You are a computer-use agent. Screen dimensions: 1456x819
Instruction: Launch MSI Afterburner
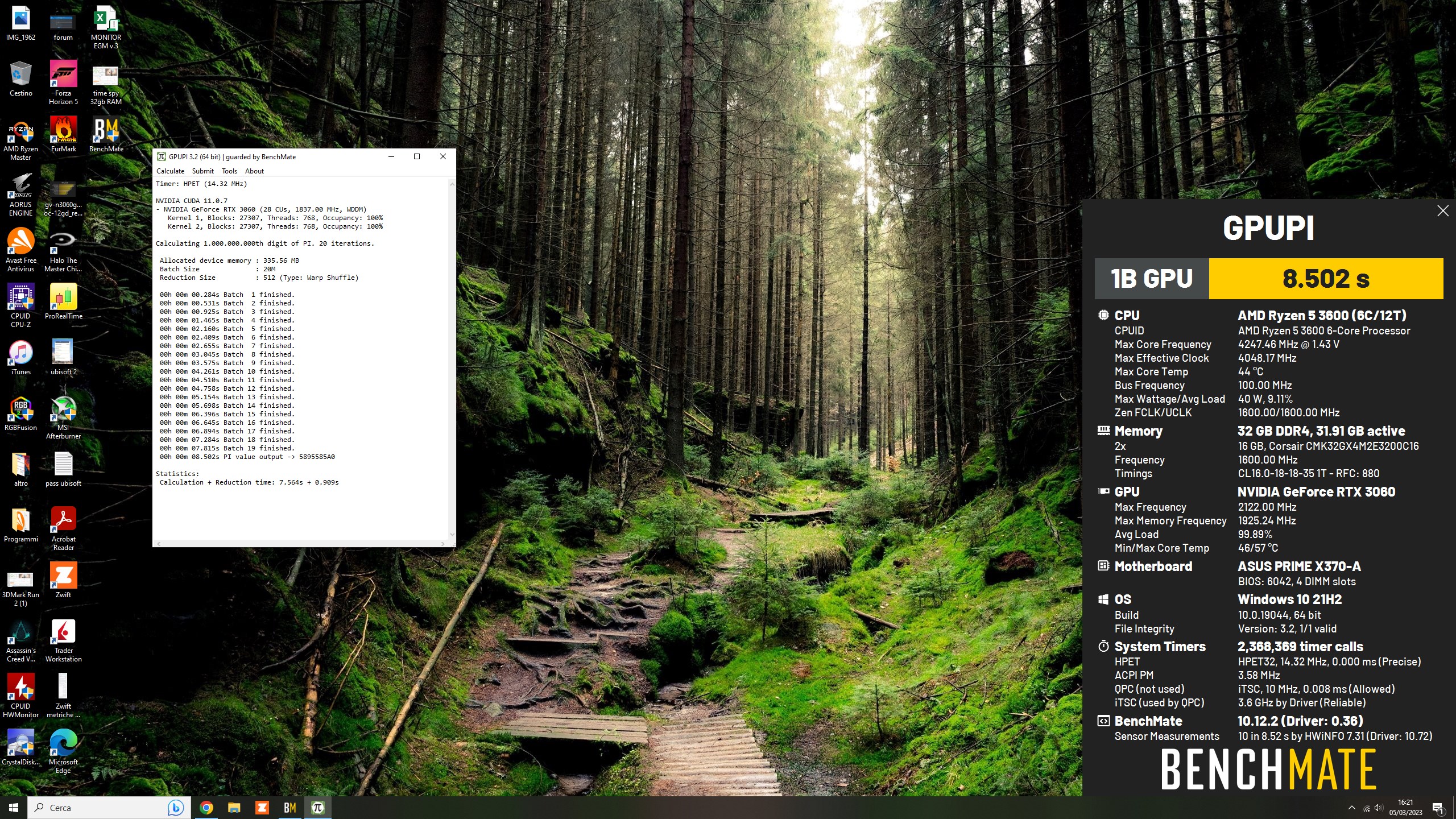(63, 417)
